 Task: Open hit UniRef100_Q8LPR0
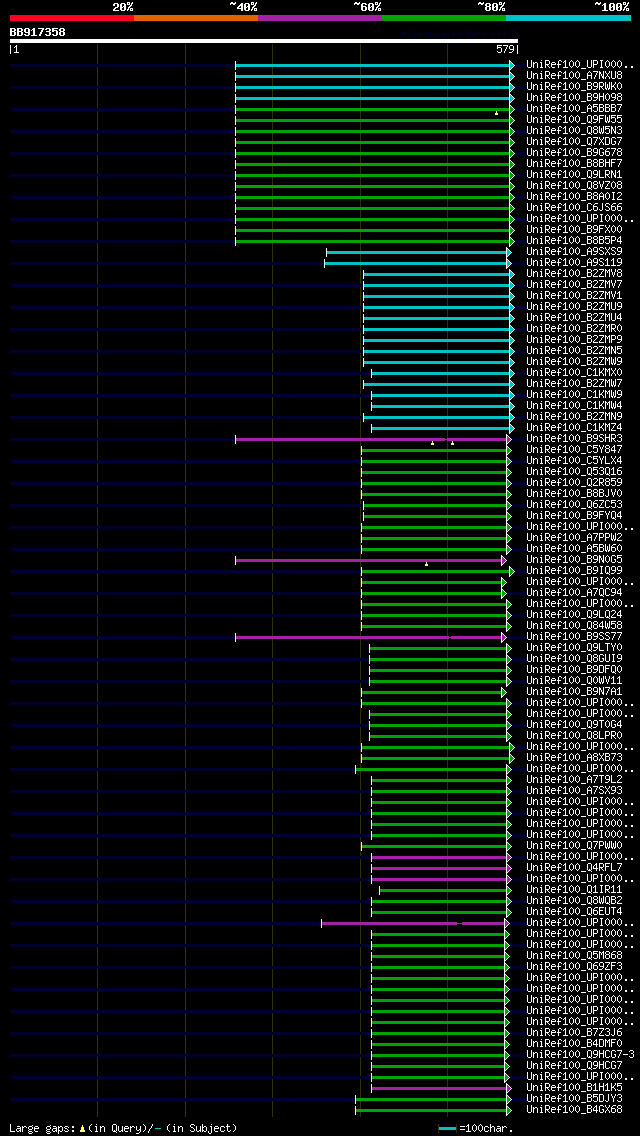coord(574,735)
